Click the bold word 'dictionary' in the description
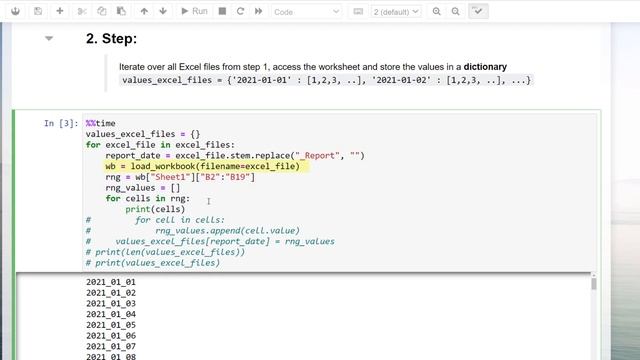 pos(485,67)
